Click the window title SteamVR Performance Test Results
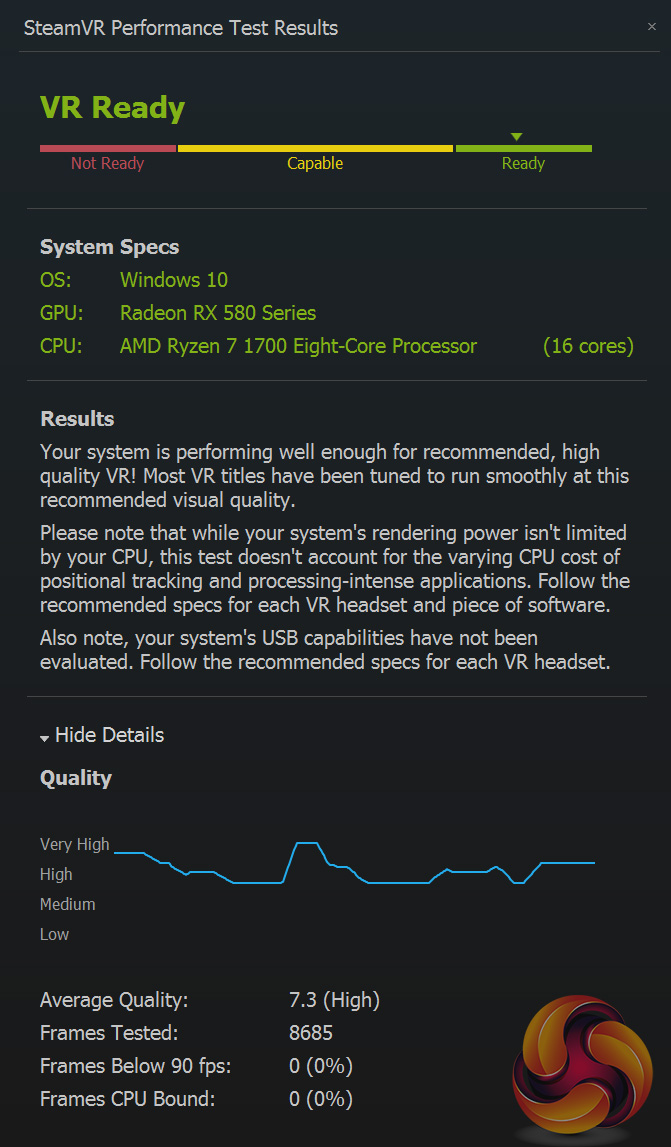 point(180,28)
